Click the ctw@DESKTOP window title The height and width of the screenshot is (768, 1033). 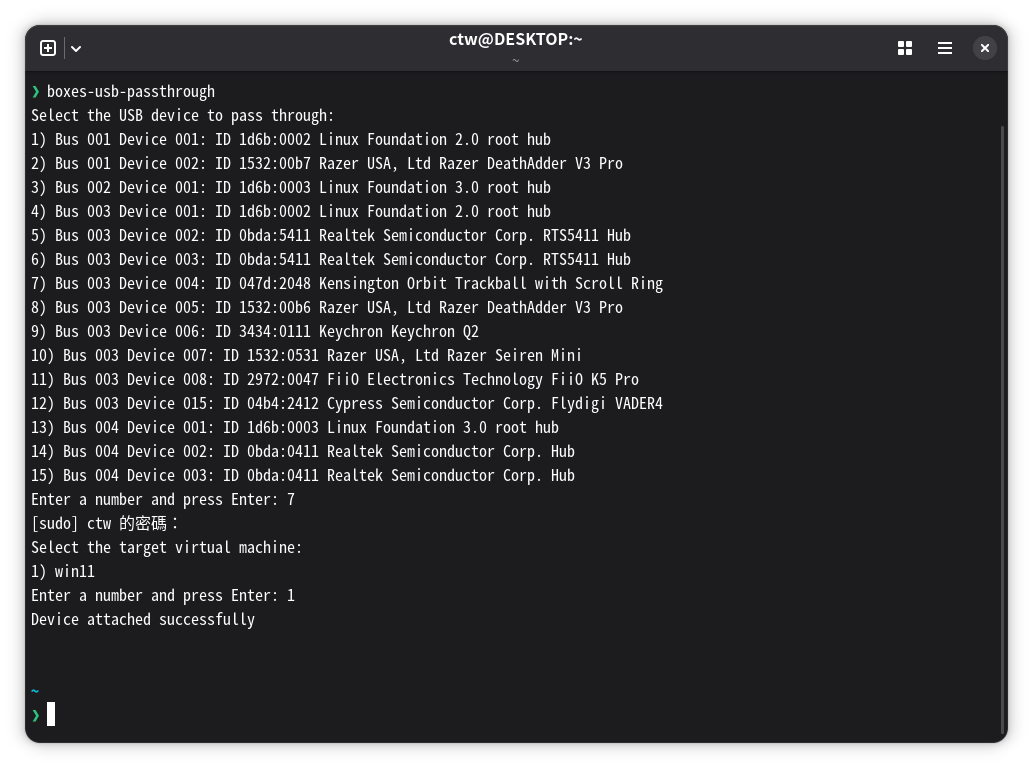516,40
